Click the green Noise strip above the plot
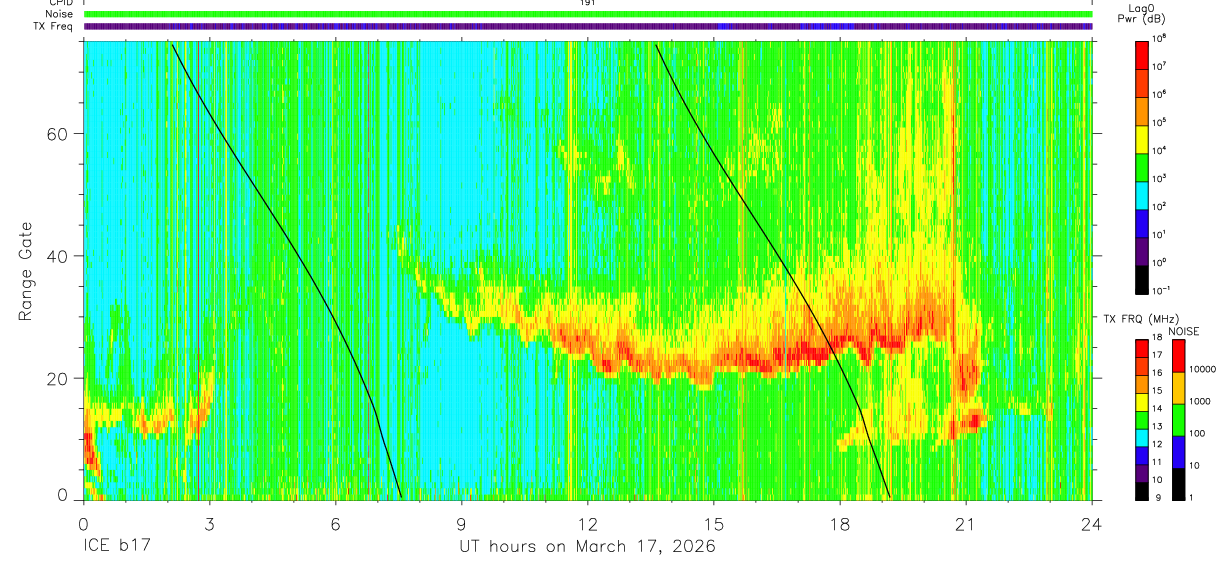This screenshot has width=1228, height=567. [x=588, y=14]
